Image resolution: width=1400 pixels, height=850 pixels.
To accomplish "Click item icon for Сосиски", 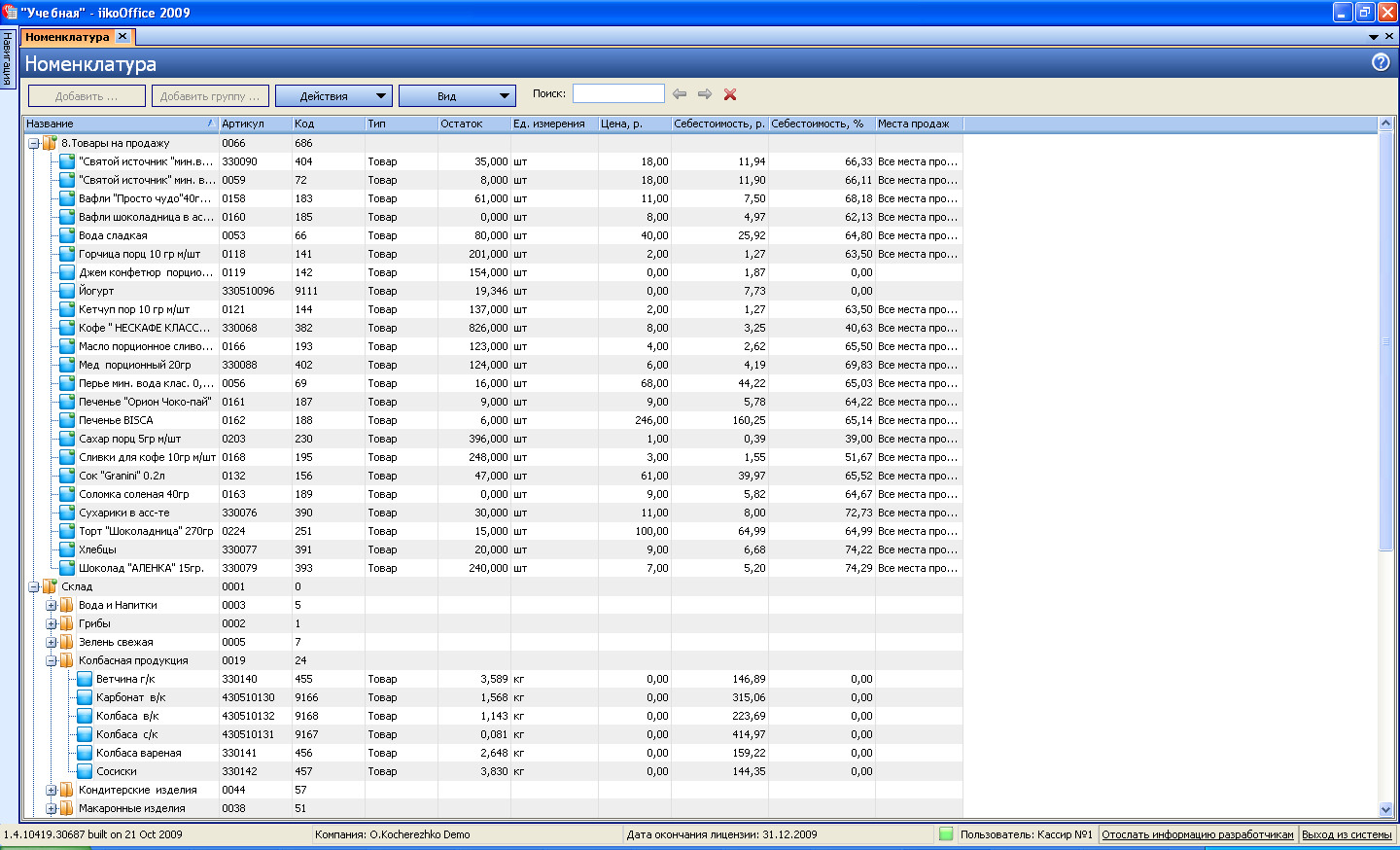I will (x=85, y=771).
